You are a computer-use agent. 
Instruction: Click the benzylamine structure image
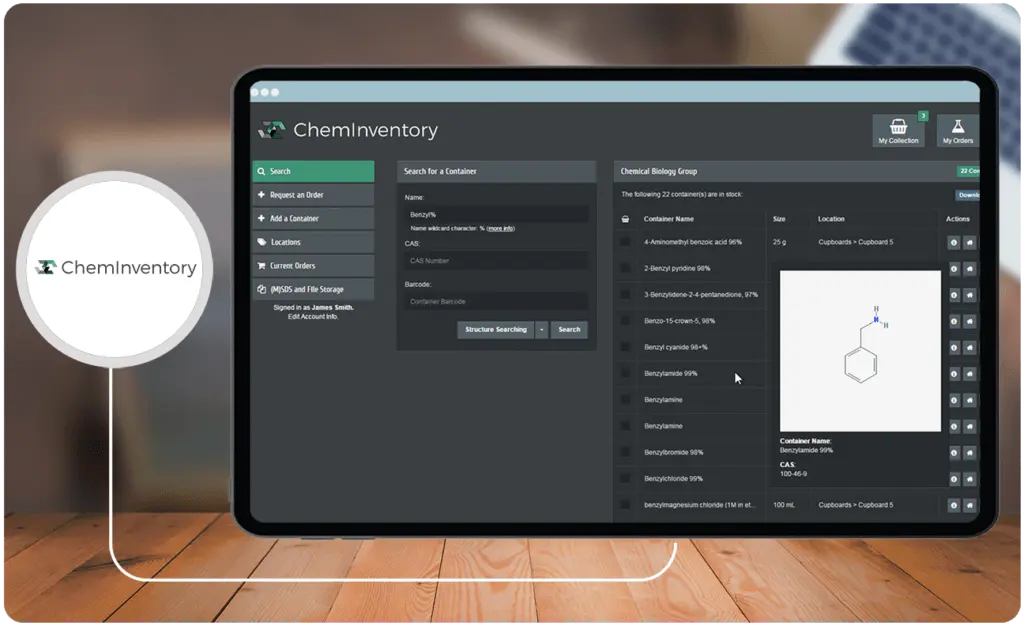[860, 351]
